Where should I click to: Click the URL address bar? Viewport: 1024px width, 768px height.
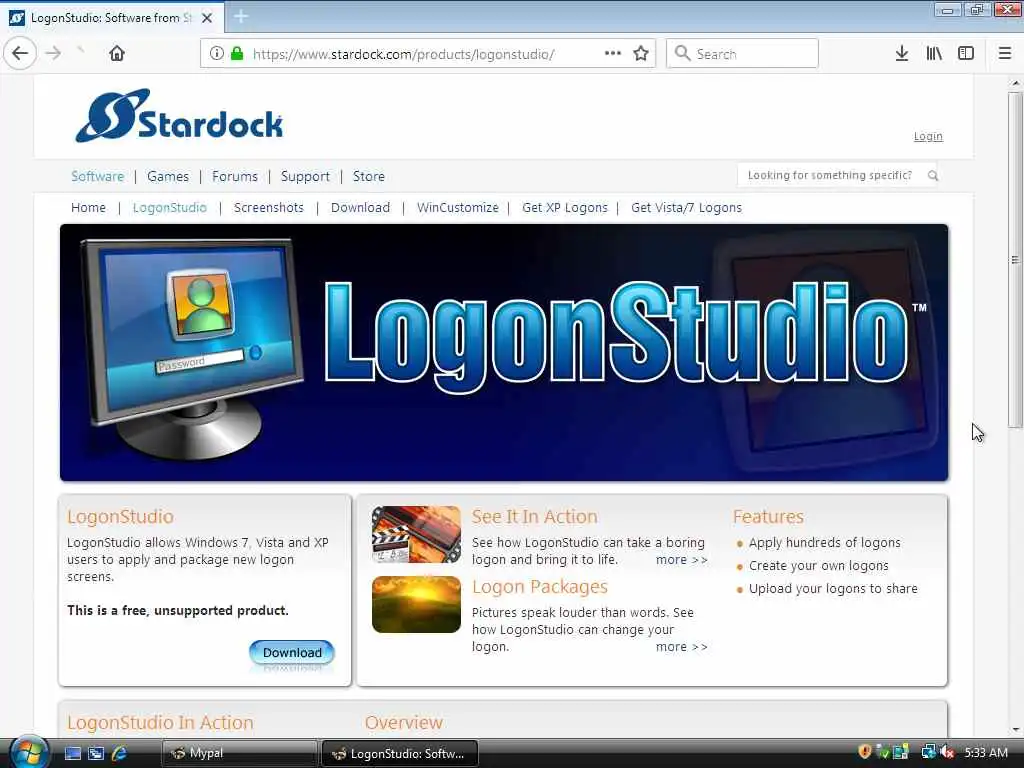(427, 54)
